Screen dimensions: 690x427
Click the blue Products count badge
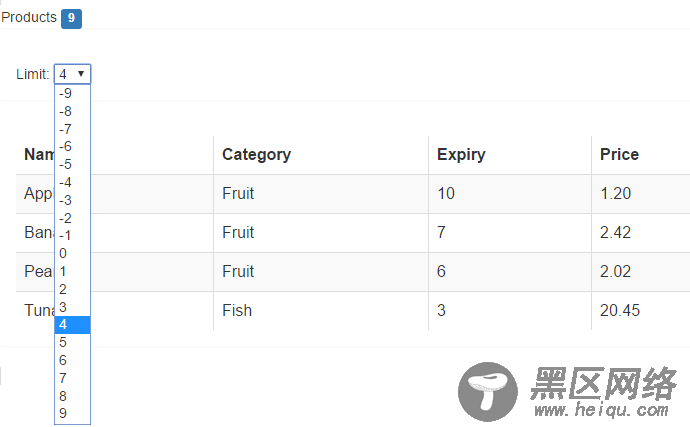point(71,18)
